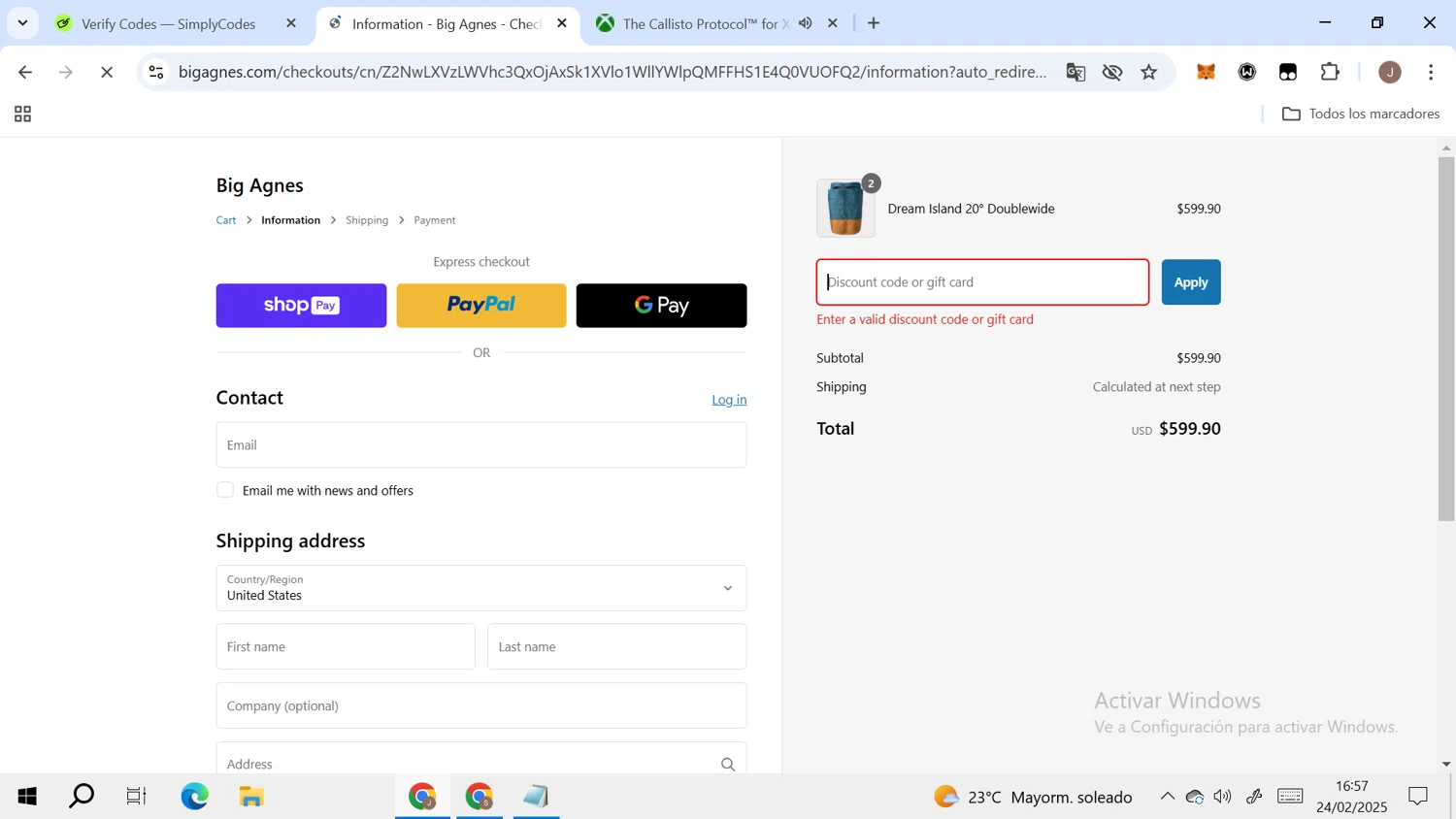Open Task View on taskbar

click(137, 797)
